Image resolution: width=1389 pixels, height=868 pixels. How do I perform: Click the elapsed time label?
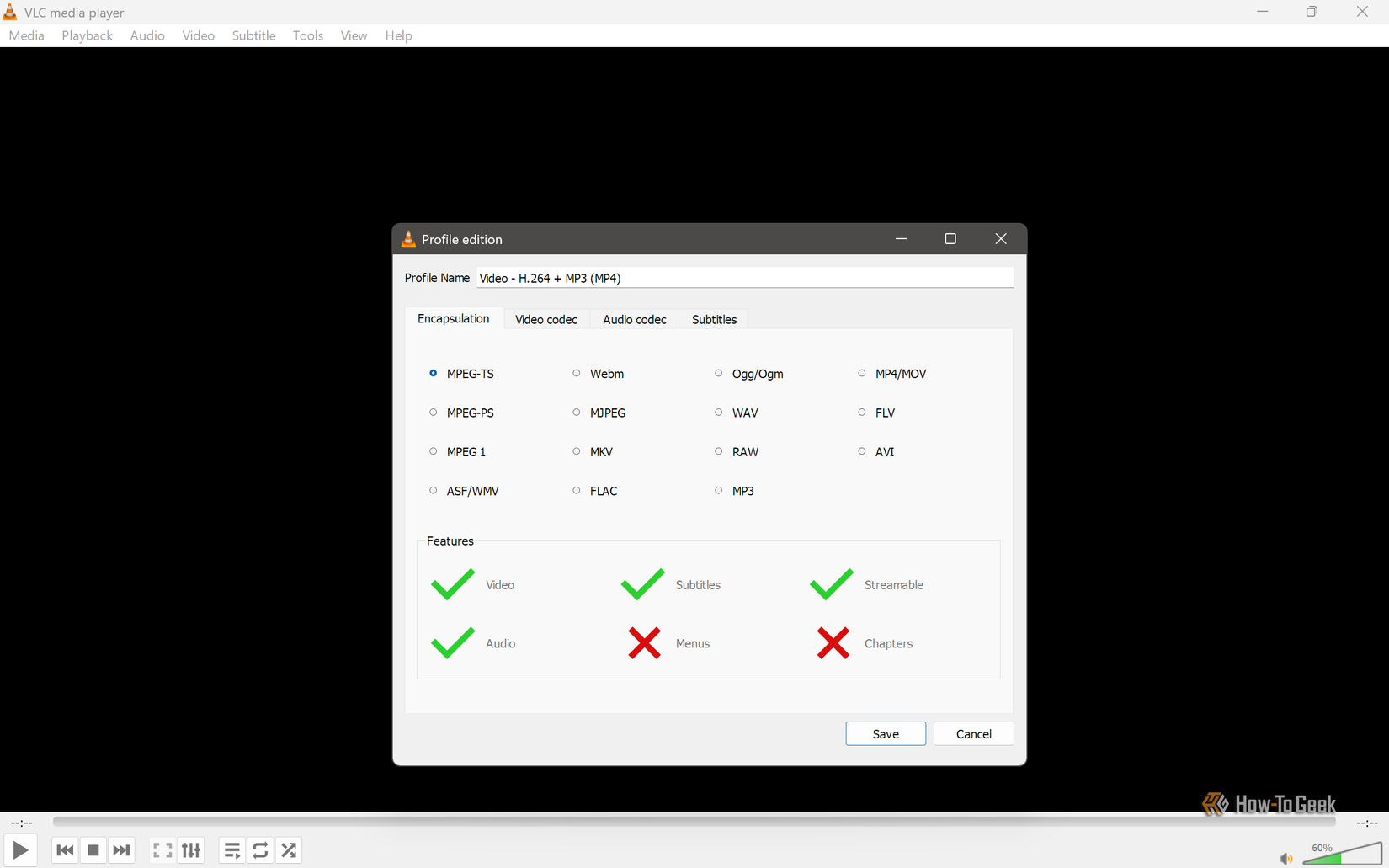22,823
